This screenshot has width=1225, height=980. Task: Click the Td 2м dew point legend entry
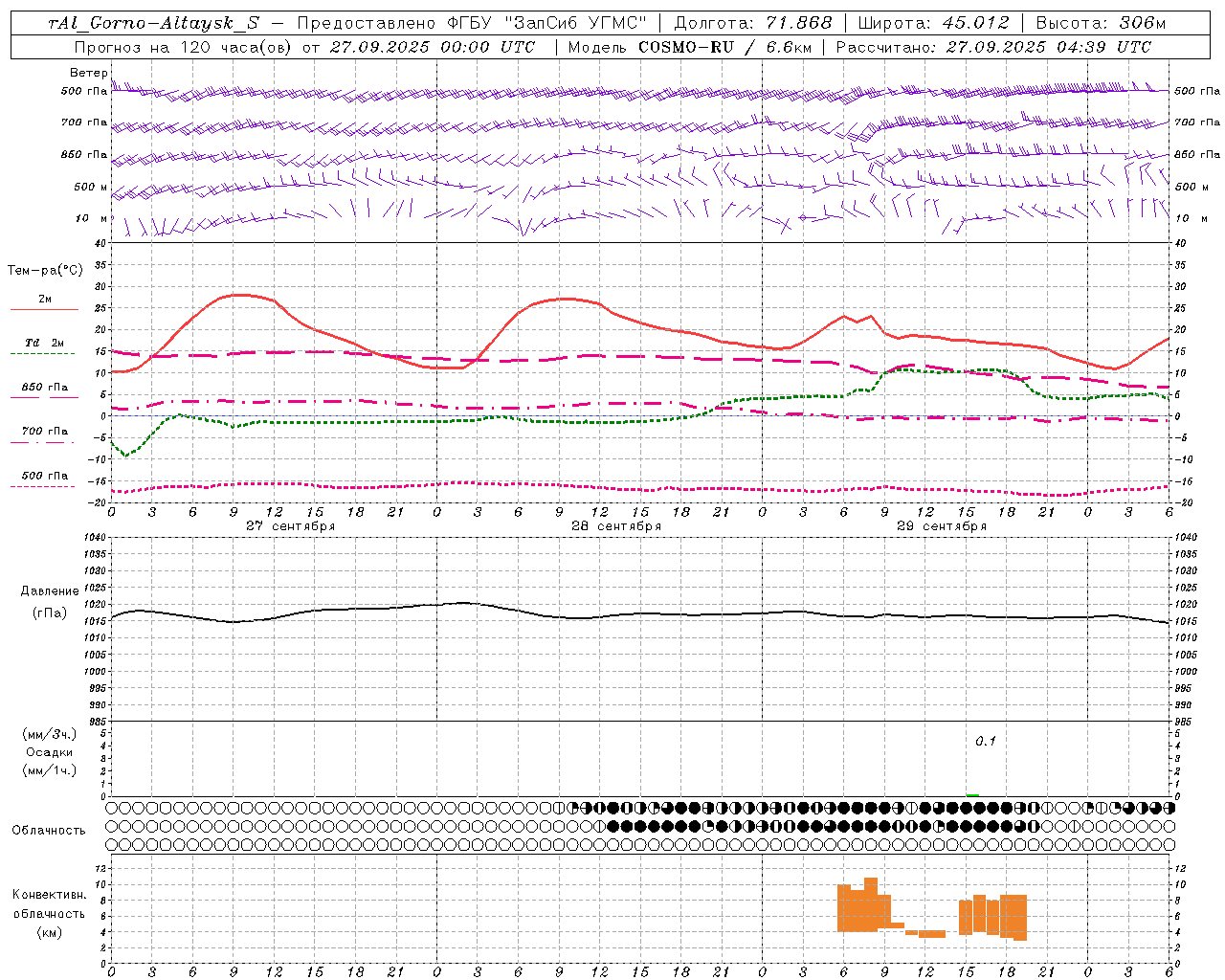point(45,343)
